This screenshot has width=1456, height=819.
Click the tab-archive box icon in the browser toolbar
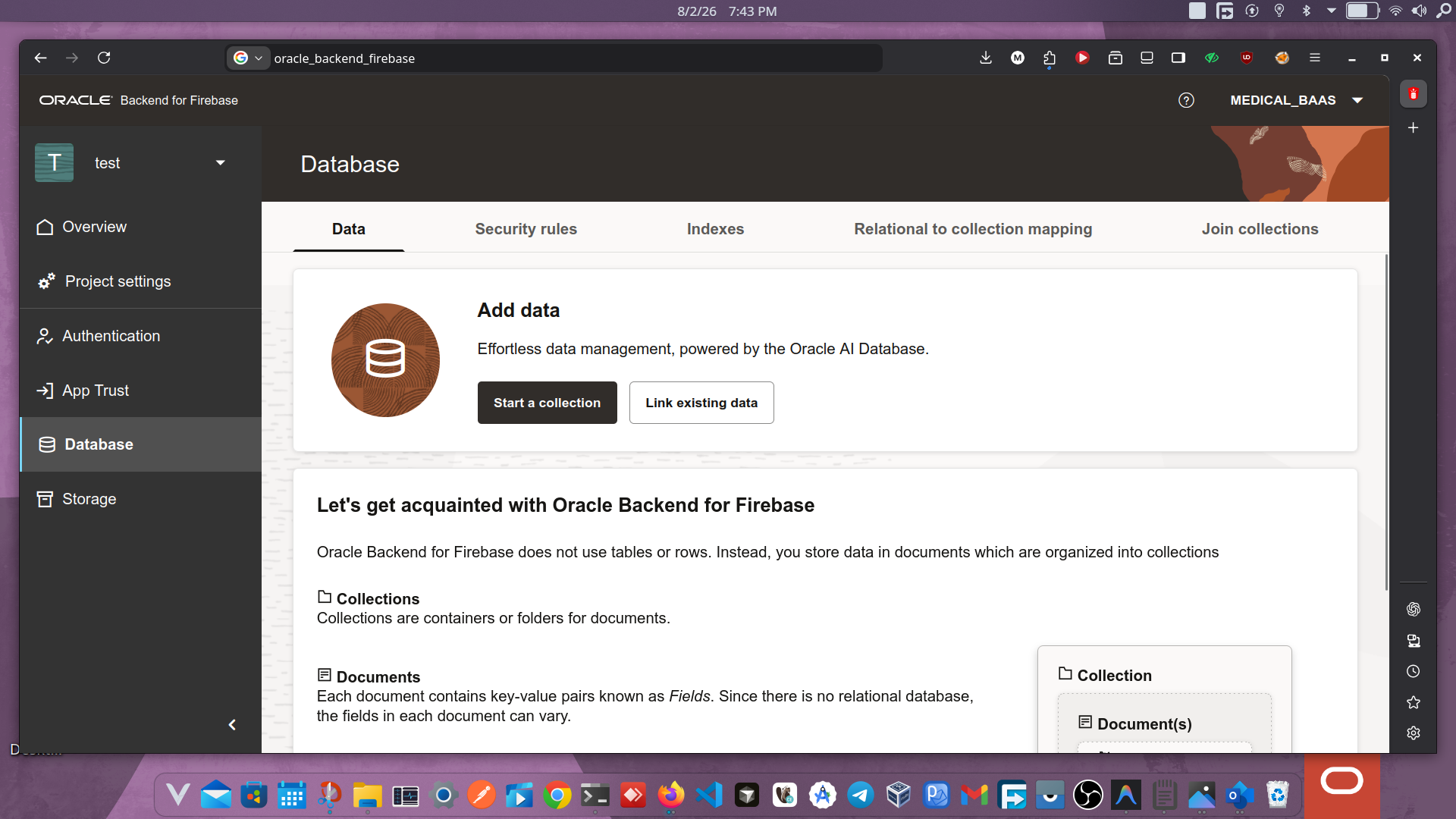click(x=1115, y=58)
